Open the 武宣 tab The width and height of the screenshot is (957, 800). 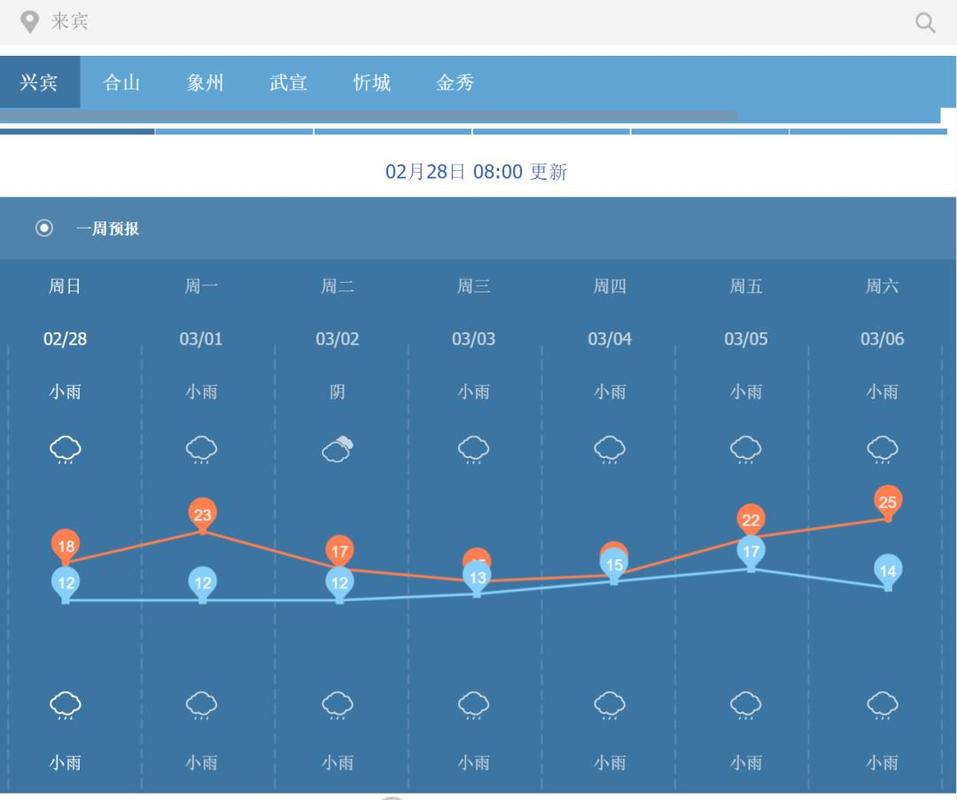pyautogui.click(x=288, y=82)
